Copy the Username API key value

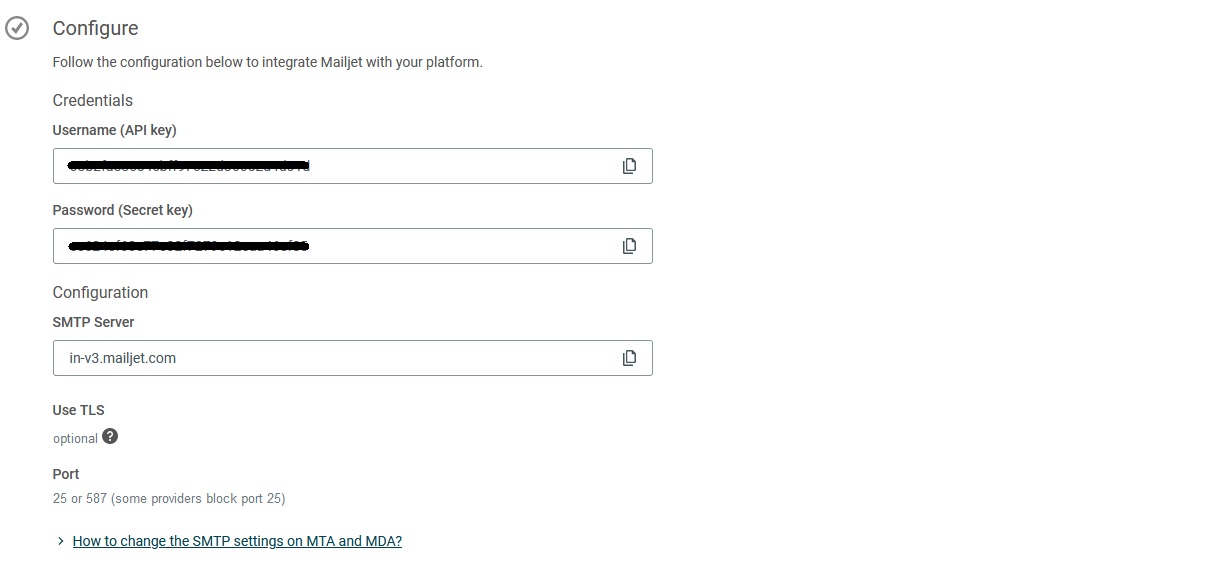coord(629,166)
